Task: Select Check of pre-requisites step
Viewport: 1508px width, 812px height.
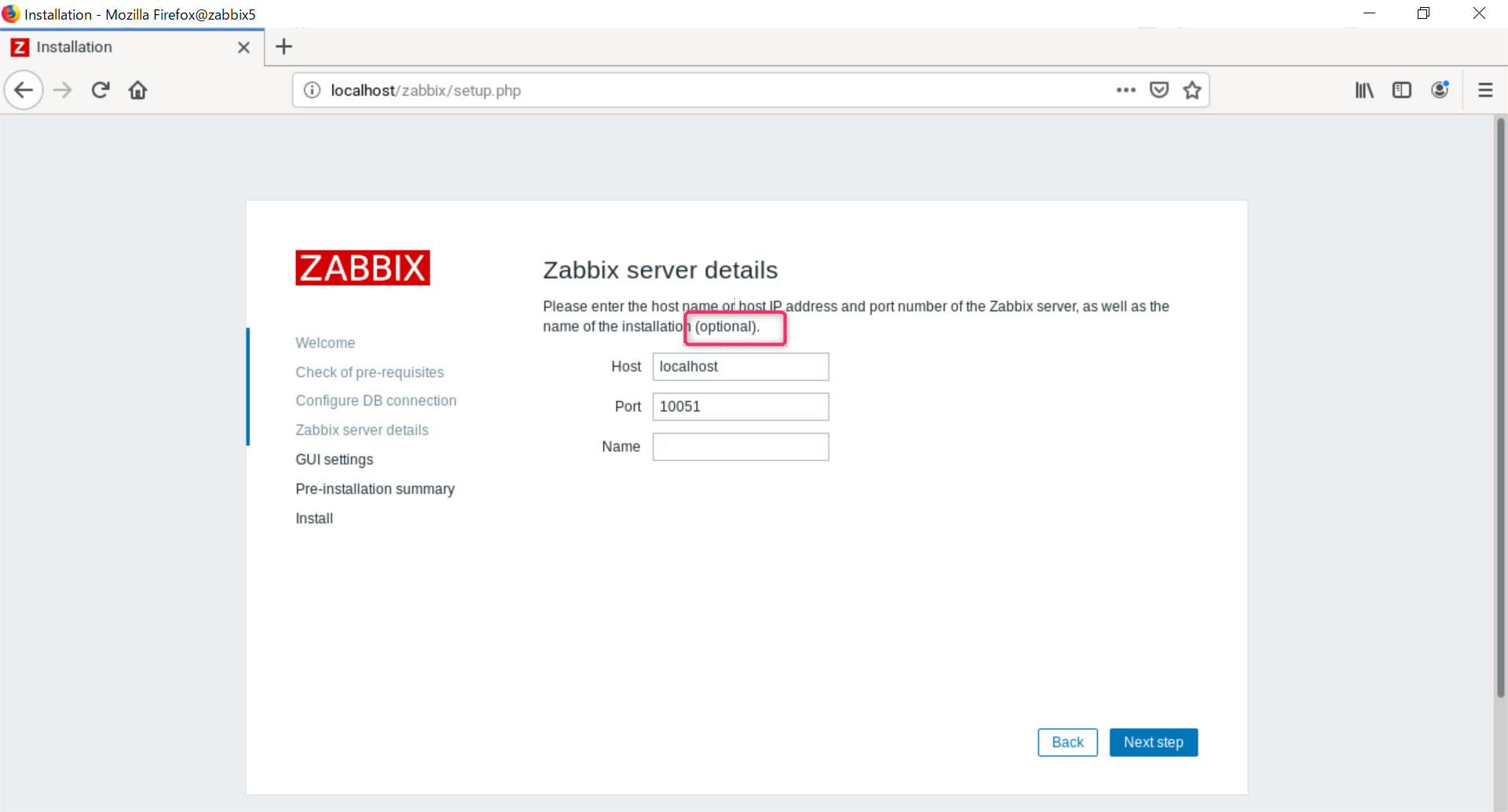Action: (369, 372)
